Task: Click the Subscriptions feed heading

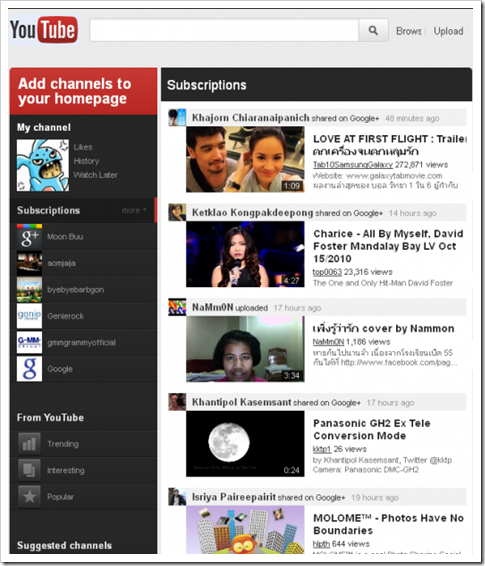Action: [207, 85]
